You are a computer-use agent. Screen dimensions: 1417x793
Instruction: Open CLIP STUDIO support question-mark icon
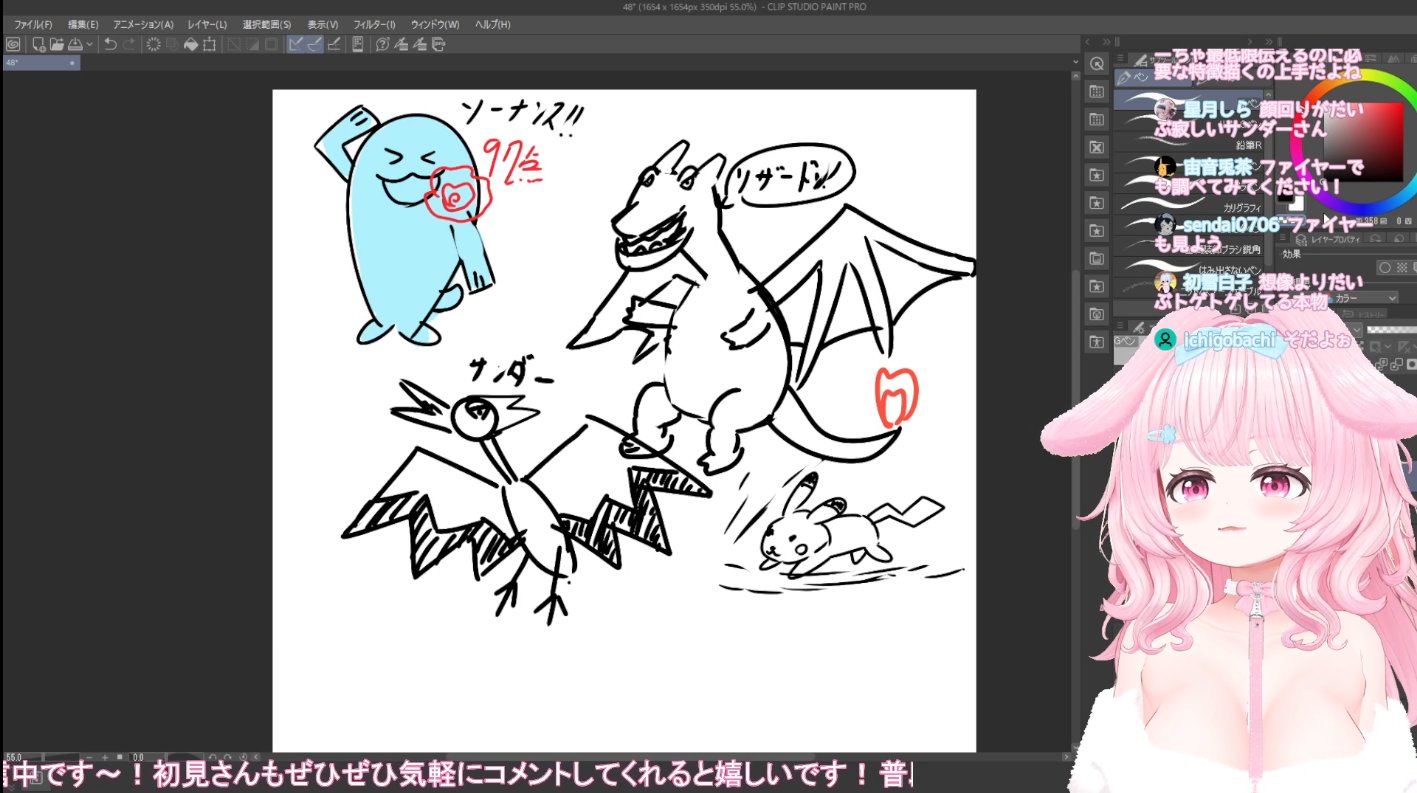382,44
